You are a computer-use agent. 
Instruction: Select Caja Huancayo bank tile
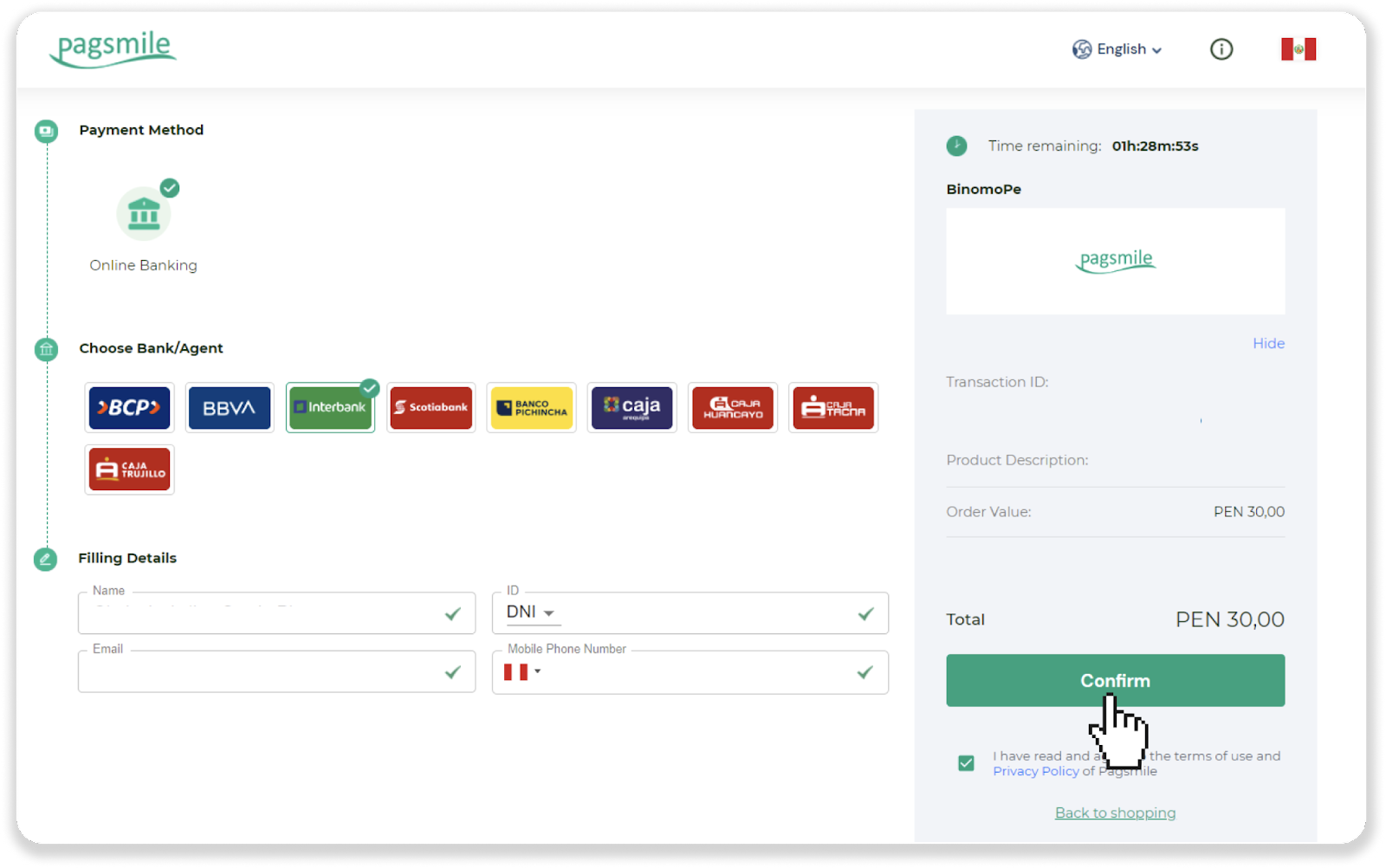(x=732, y=408)
